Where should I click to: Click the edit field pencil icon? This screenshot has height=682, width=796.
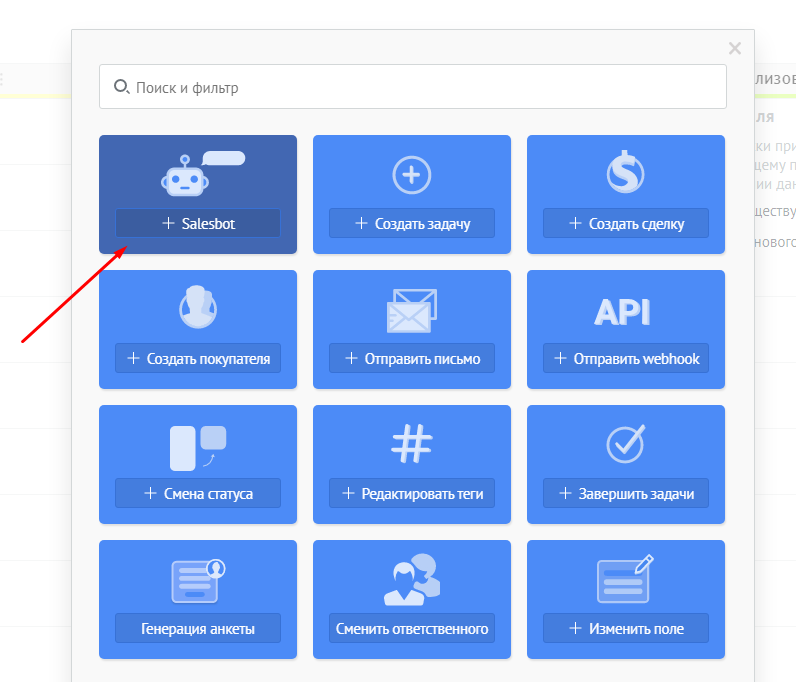click(x=625, y=579)
